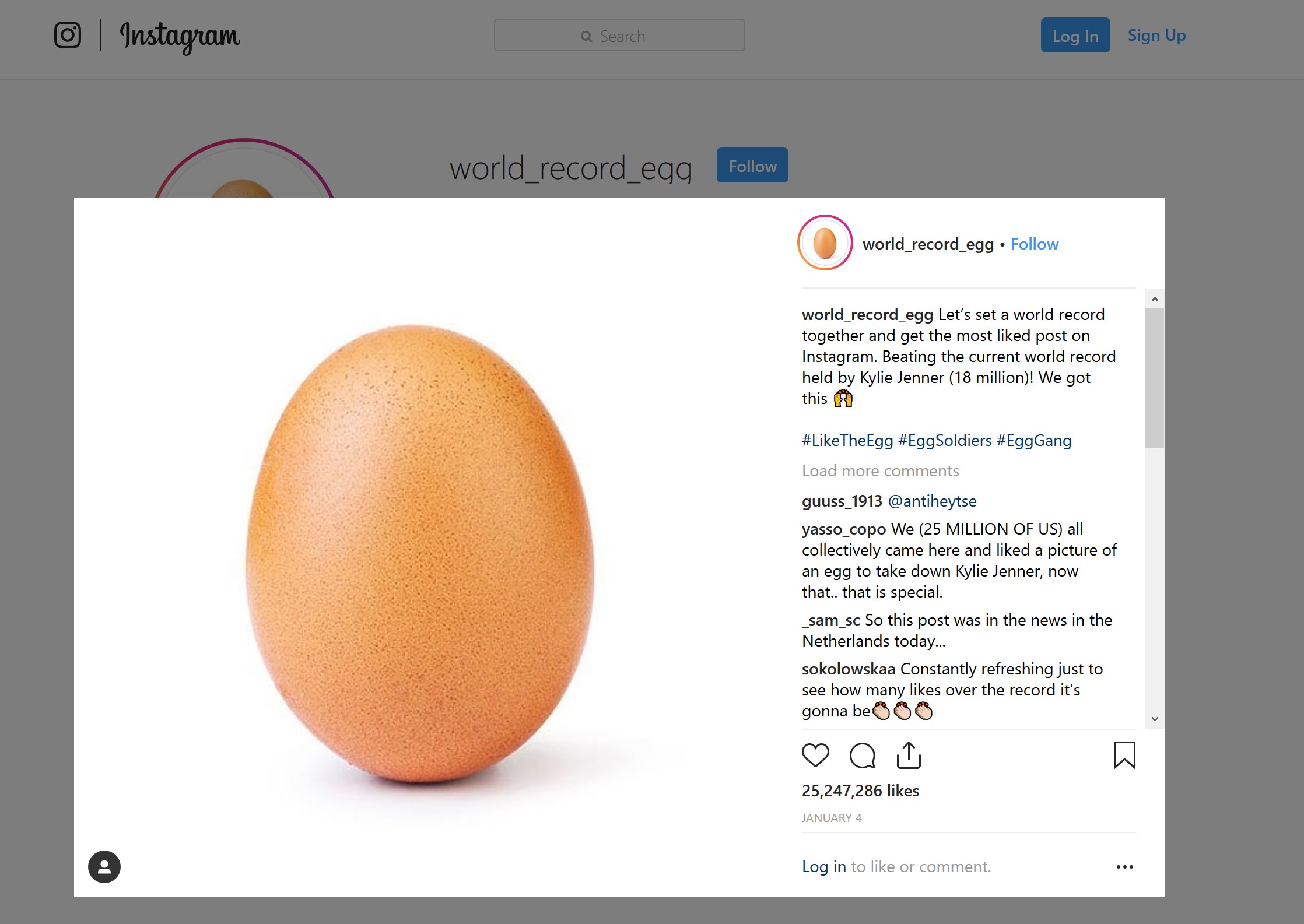Click the @antiheytse mention
The width and height of the screenshot is (1304, 924).
[932, 501]
